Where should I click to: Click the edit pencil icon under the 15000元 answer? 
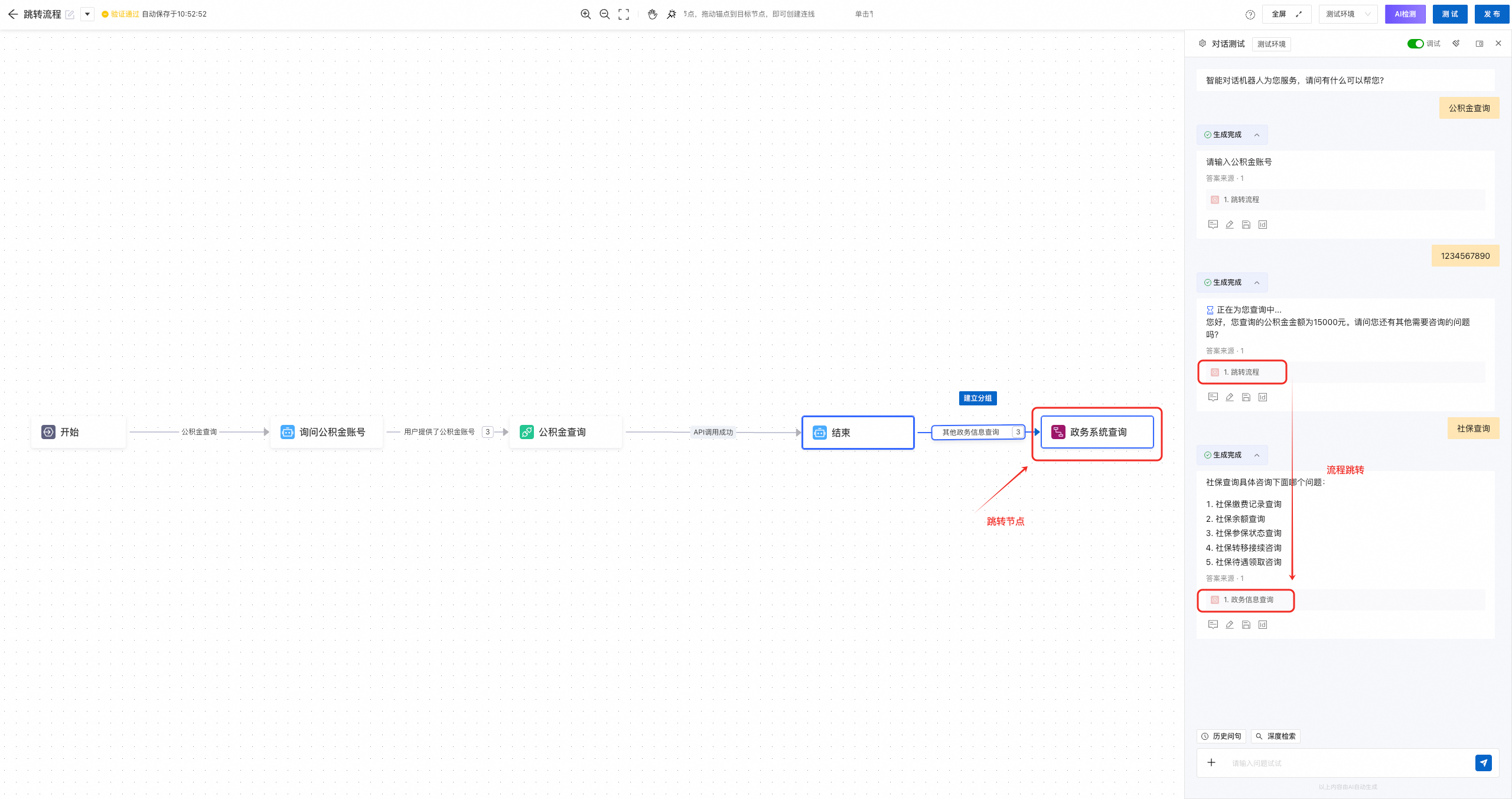(1230, 397)
